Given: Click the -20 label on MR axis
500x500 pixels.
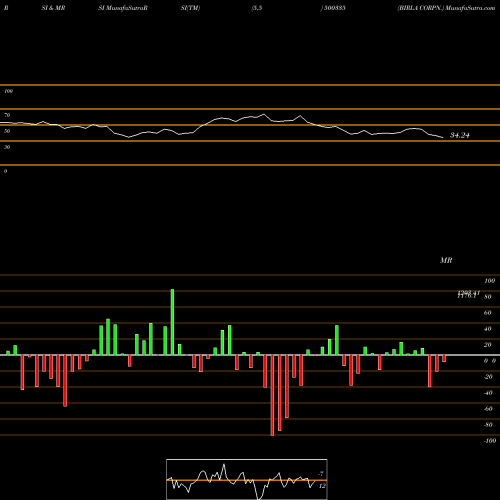Looking at the screenshot, I should 488,377.
